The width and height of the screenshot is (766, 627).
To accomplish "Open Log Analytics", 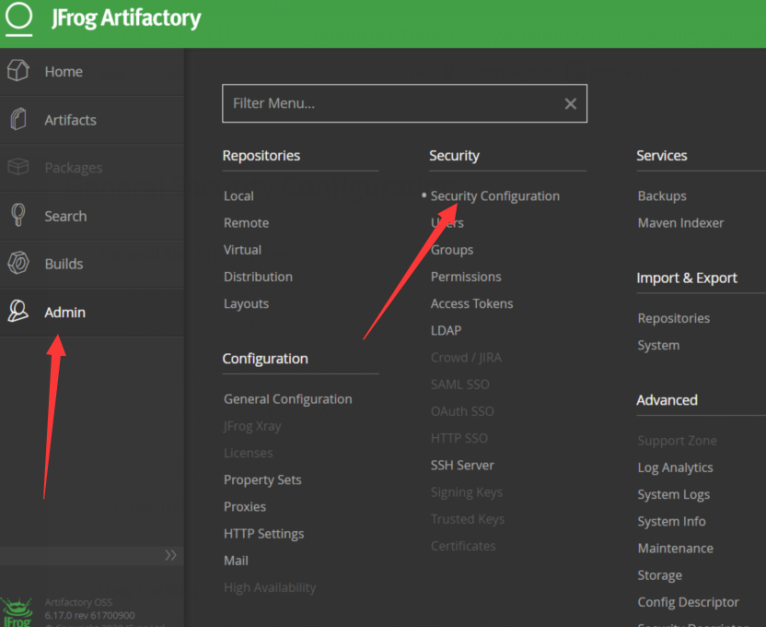I will pyautogui.click(x=675, y=468).
